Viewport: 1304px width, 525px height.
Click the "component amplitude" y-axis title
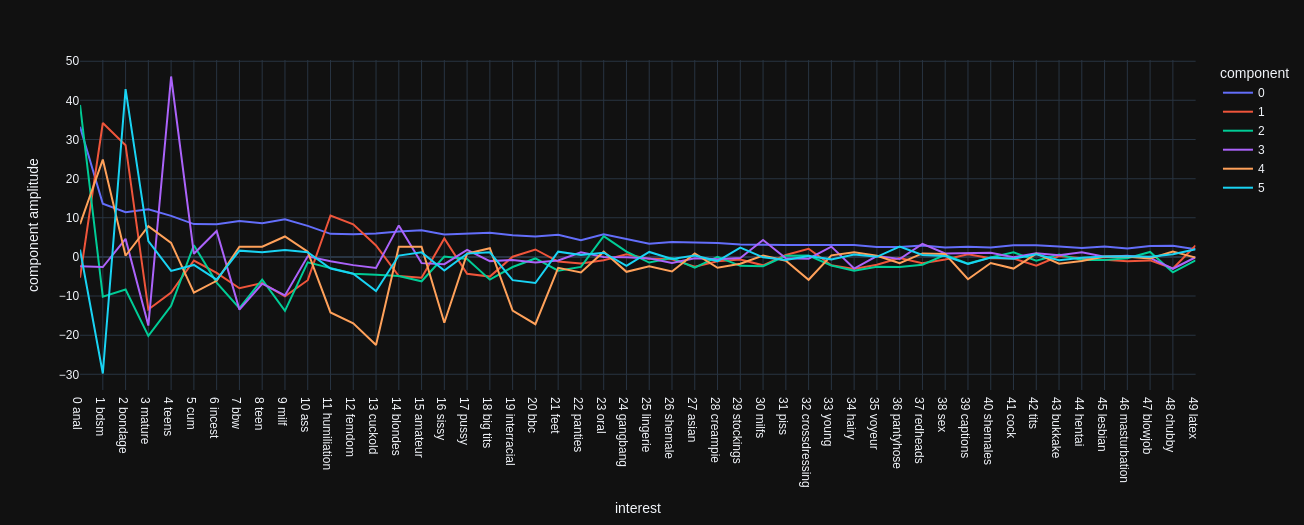[33, 225]
